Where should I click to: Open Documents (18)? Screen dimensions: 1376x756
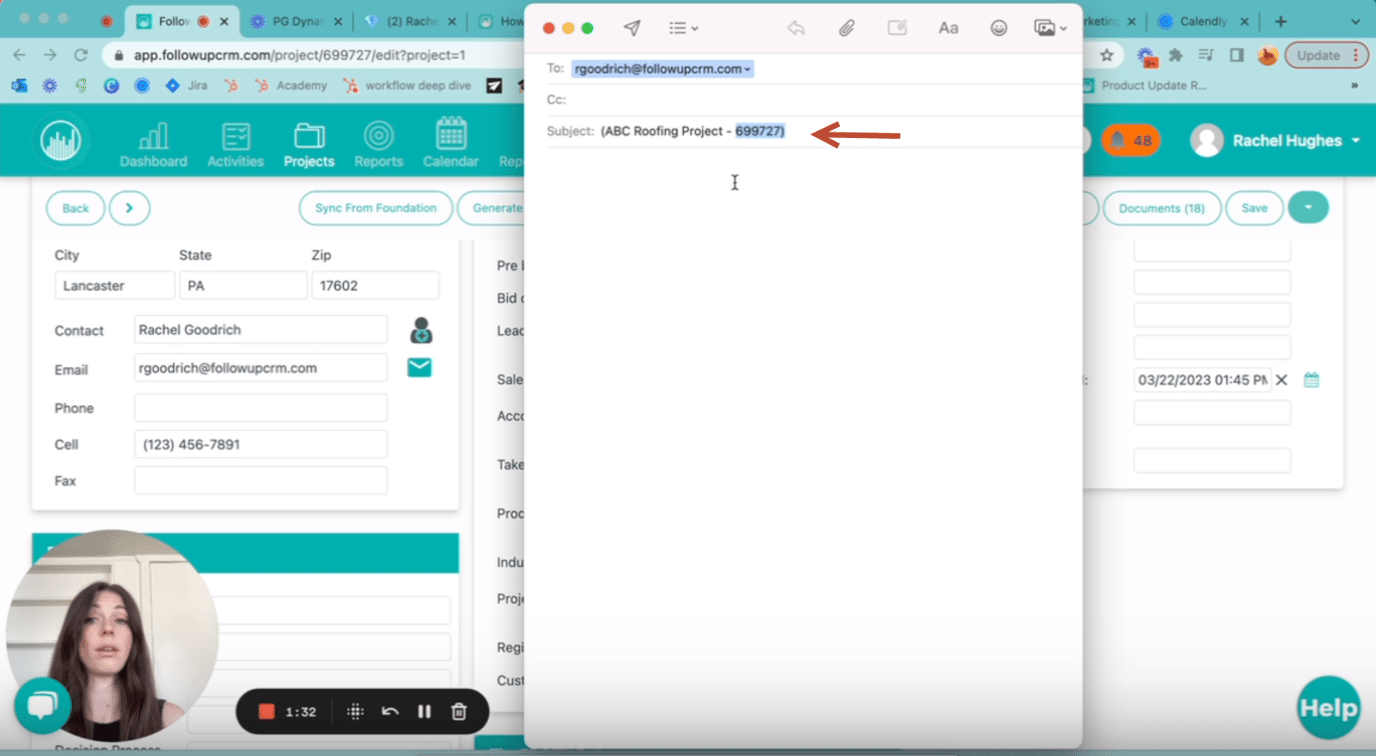point(1162,207)
